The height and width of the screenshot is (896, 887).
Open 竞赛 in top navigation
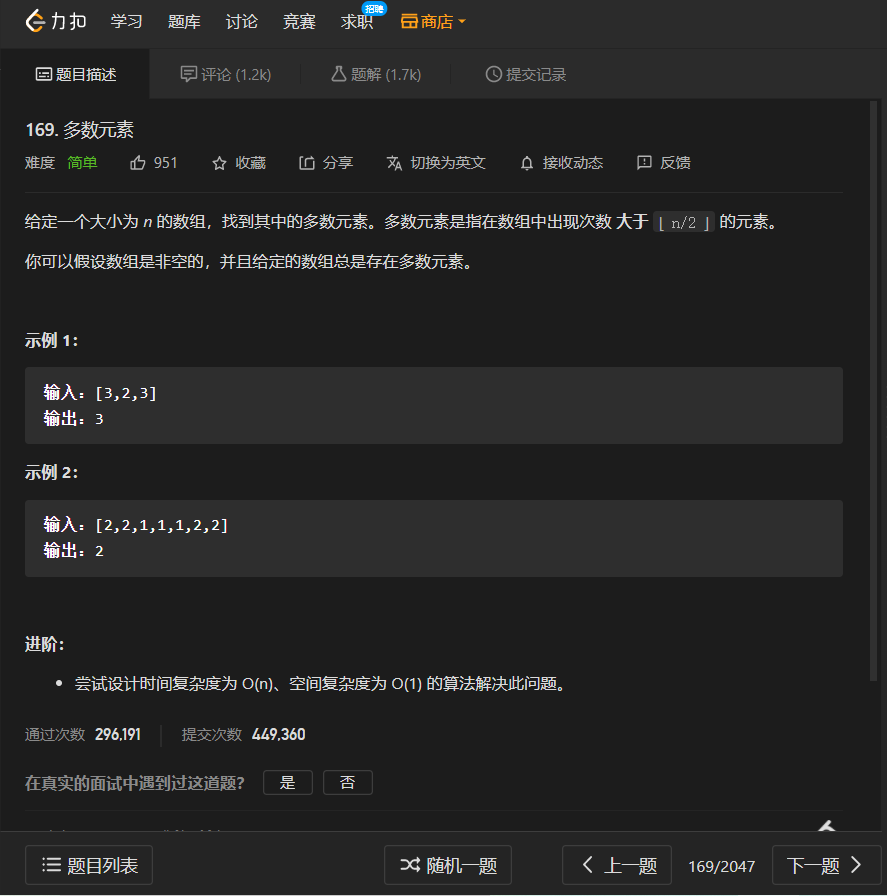click(x=299, y=22)
